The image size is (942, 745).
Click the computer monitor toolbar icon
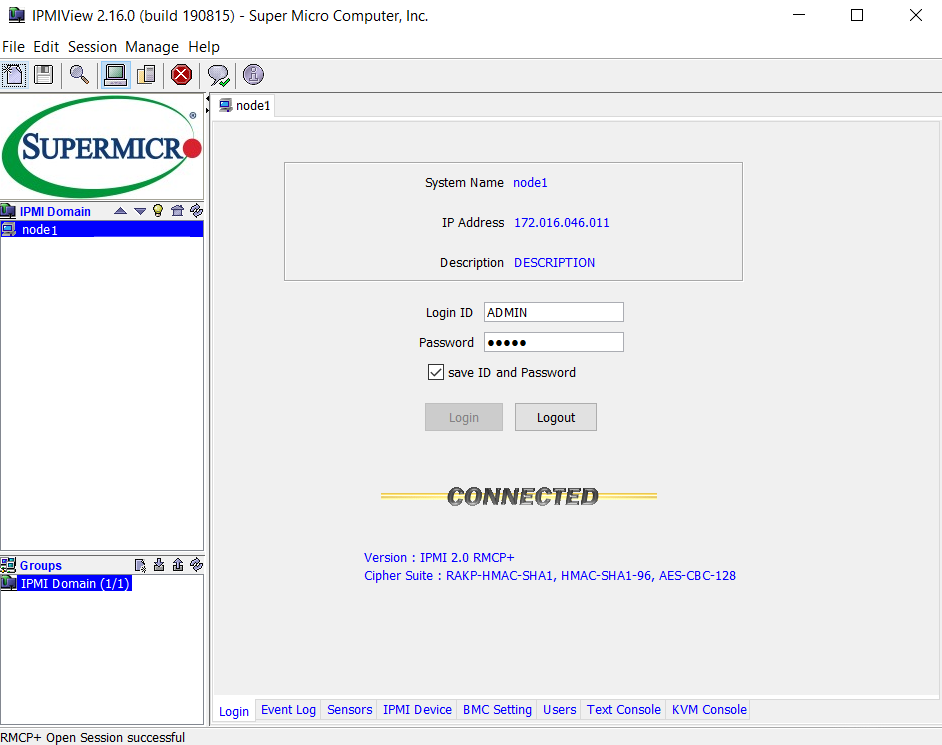(115, 75)
